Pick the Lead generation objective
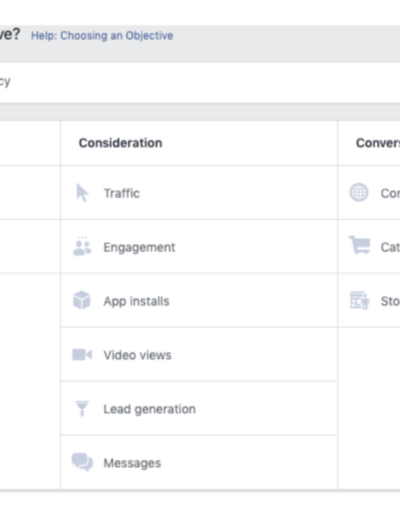 tap(199, 409)
